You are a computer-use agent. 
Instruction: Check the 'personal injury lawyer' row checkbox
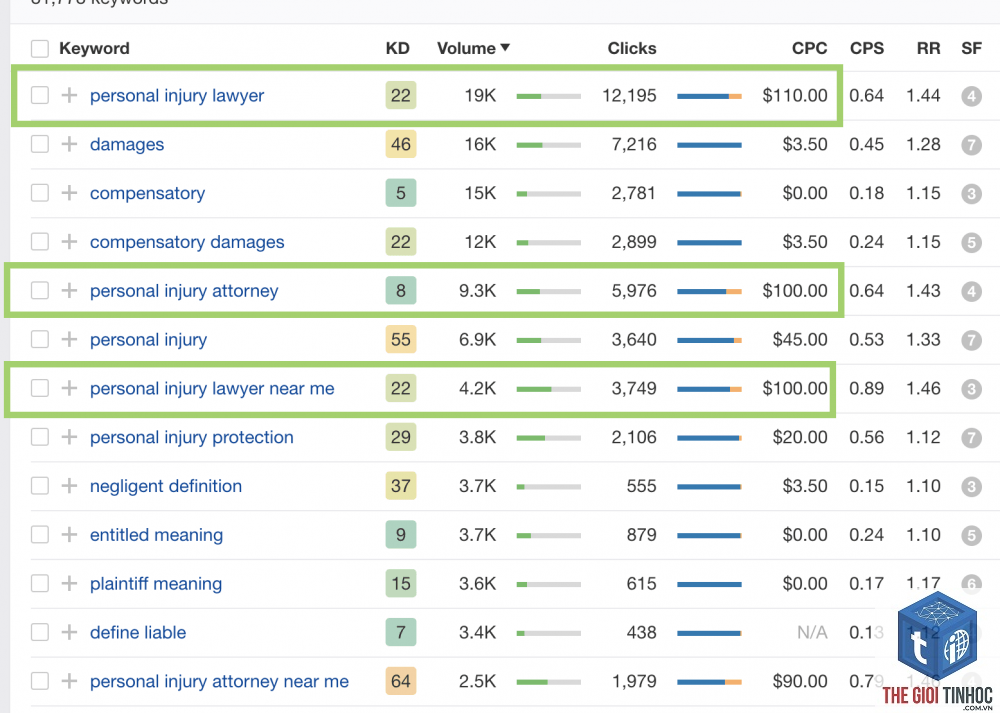(40, 96)
